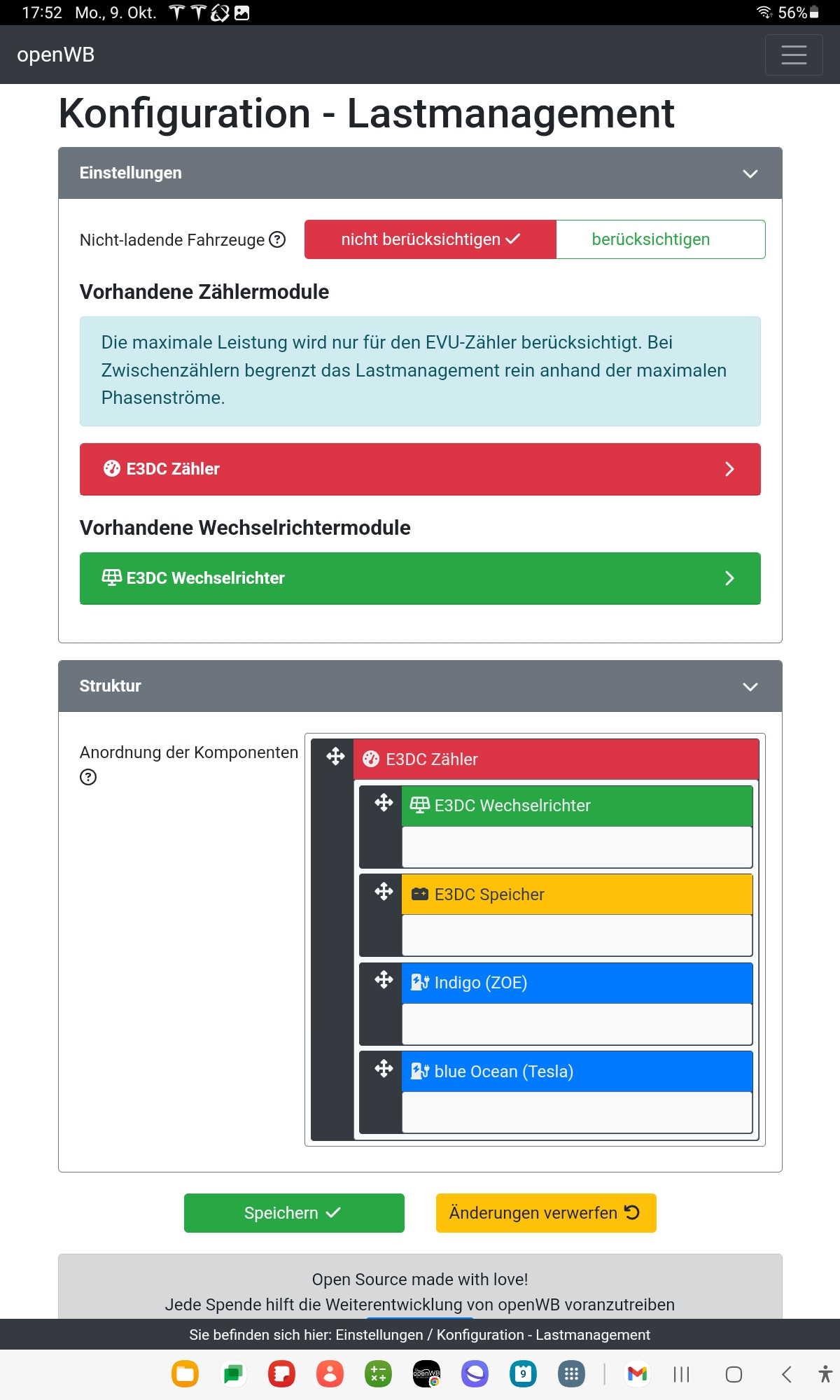840x1400 pixels.
Task: Click move handle of blue Ocean (Tesla)
Action: [384, 1069]
